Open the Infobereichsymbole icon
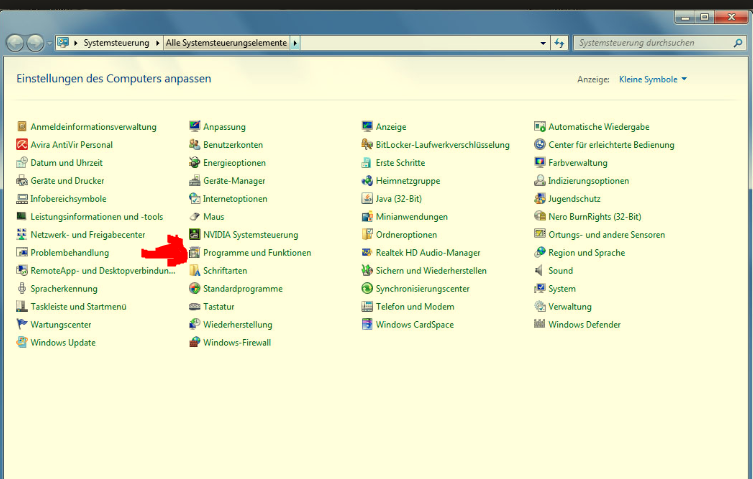 (x=22, y=198)
